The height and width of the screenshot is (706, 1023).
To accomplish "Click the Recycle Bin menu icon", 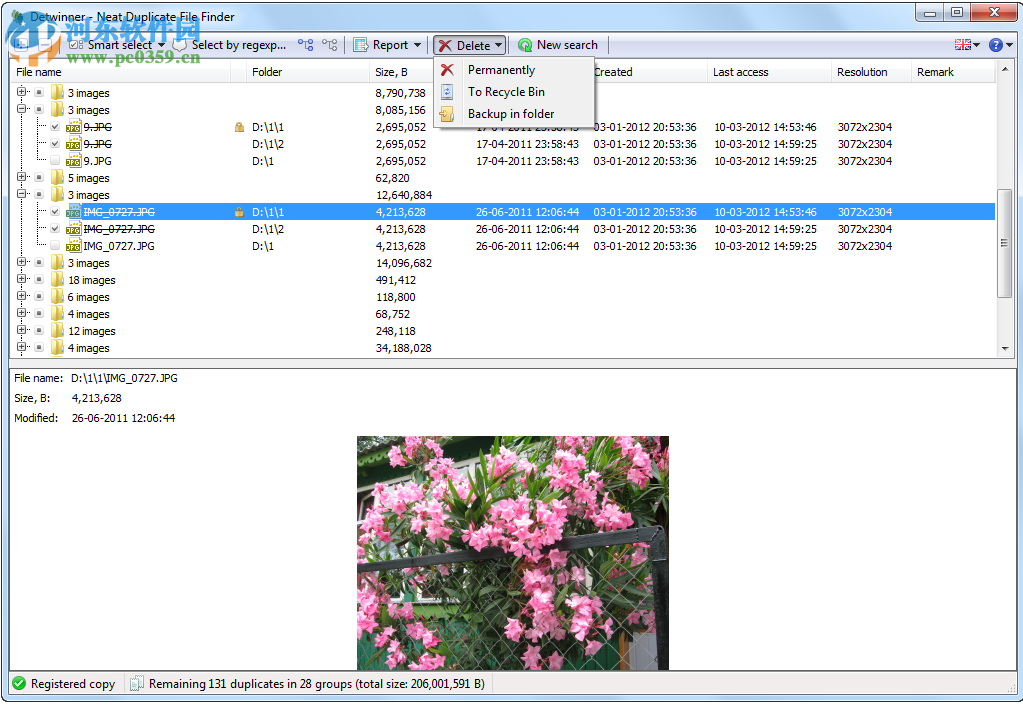I will point(447,92).
